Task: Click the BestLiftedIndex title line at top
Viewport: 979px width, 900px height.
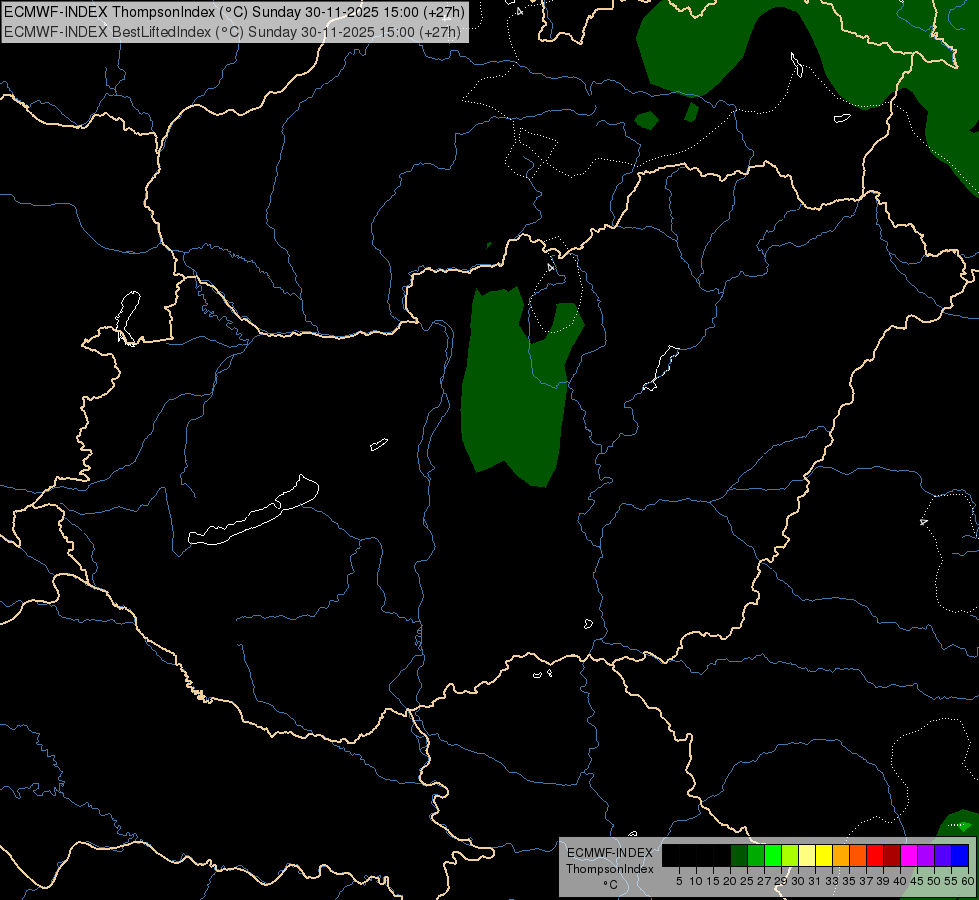Action: (x=232, y=32)
